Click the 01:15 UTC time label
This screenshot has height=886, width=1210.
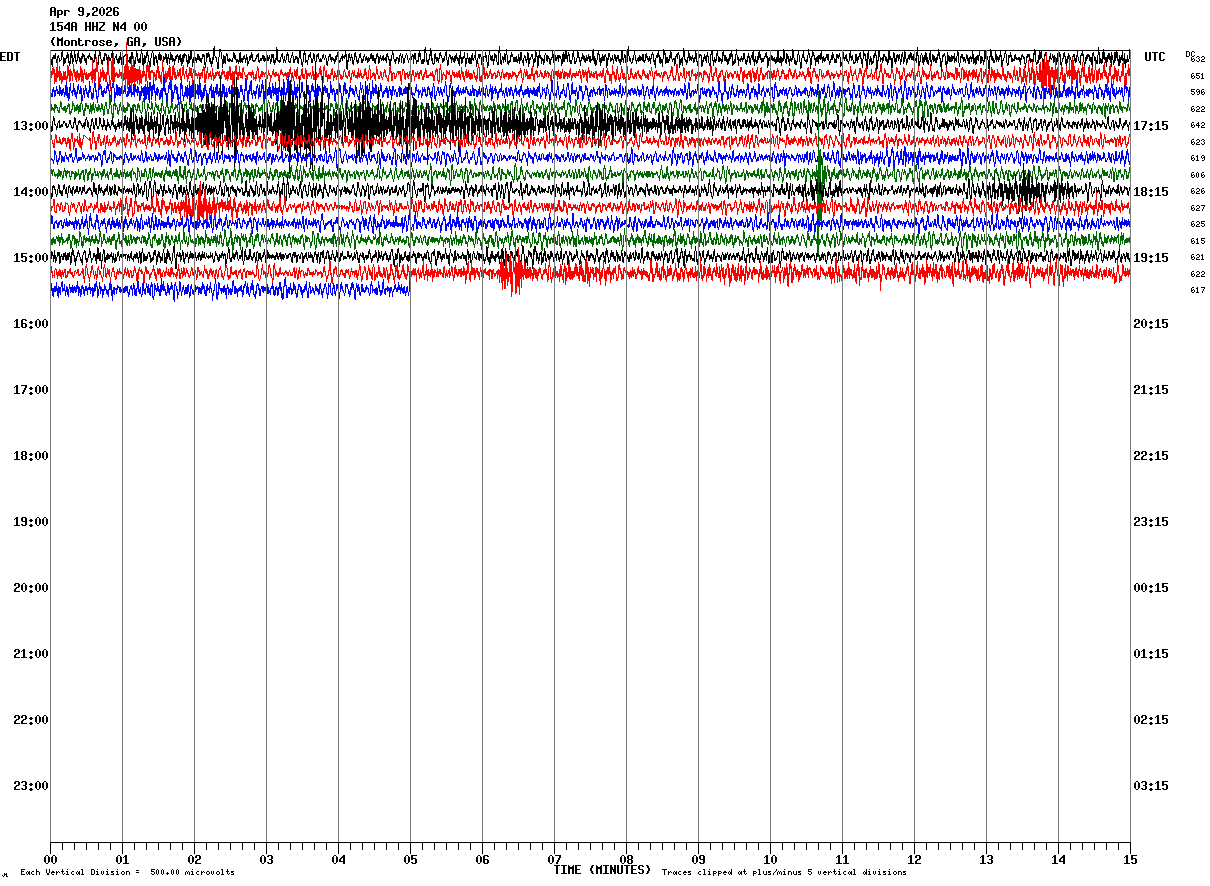tap(1151, 654)
